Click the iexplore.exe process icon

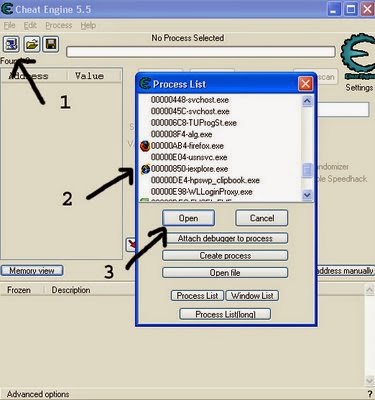click(145, 169)
